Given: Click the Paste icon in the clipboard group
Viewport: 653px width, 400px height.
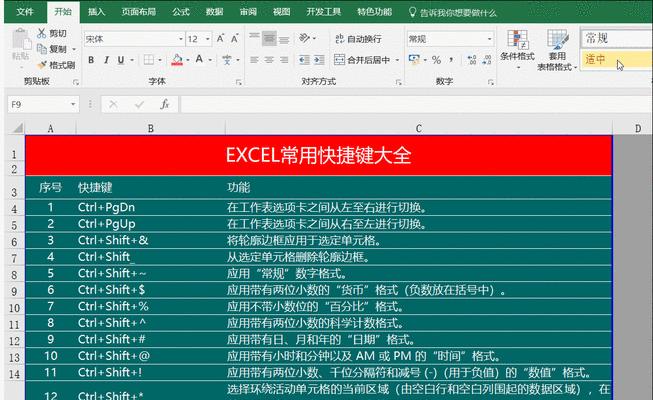Looking at the screenshot, I should point(20,40).
